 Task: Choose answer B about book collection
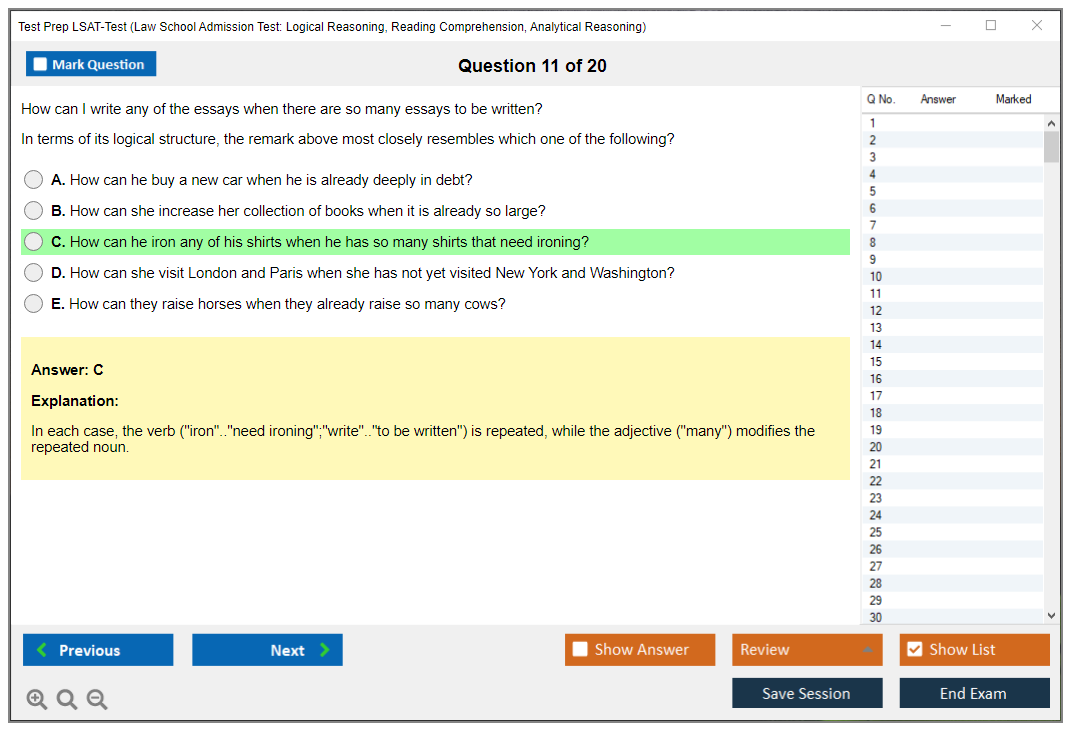coord(34,211)
